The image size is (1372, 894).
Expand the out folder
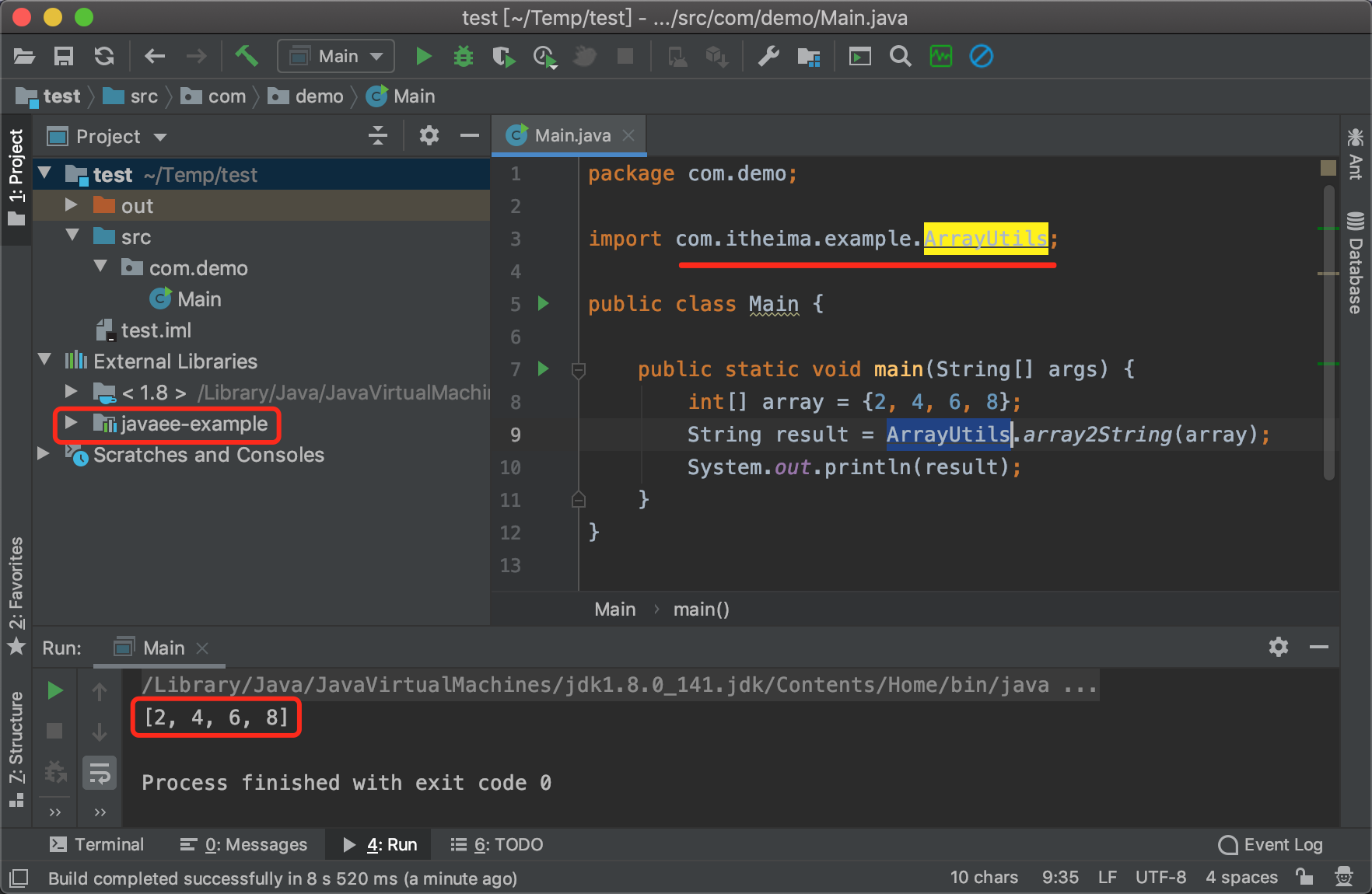click(x=71, y=204)
